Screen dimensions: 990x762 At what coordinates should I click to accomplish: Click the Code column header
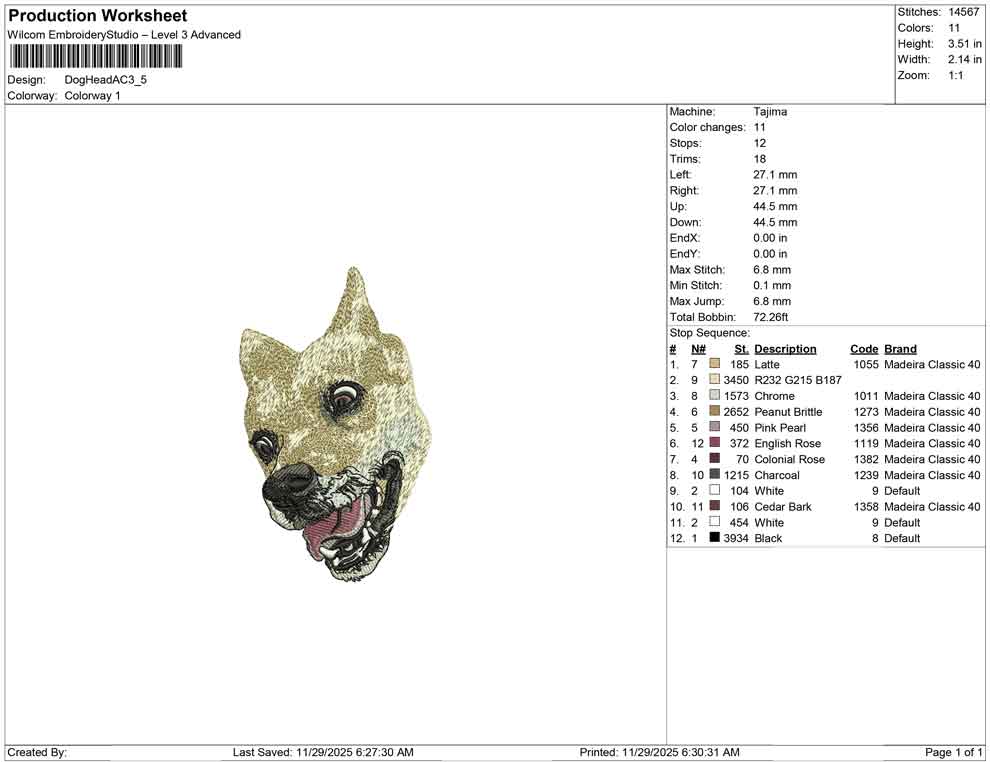pos(864,348)
